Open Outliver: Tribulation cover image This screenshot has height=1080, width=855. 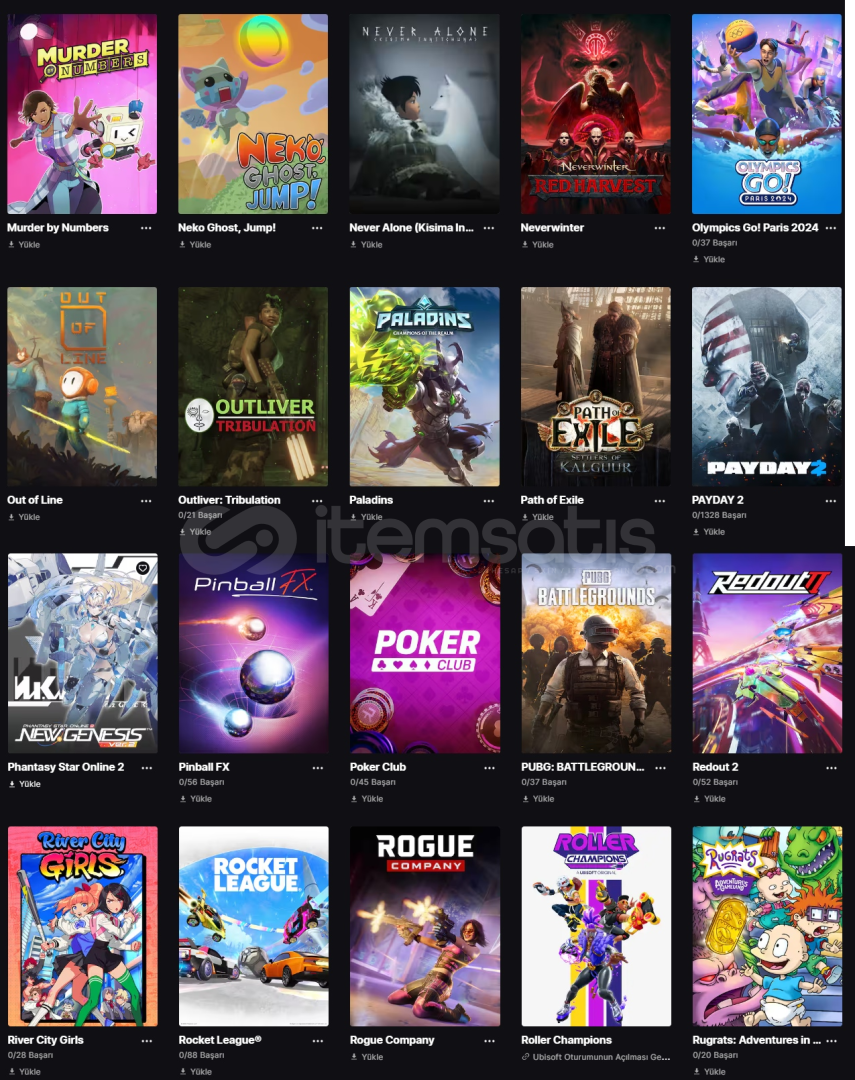pyautogui.click(x=253, y=386)
